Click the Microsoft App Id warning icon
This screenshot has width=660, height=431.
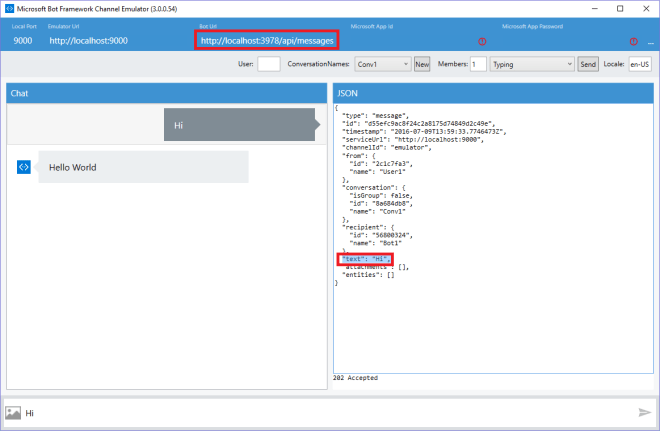481,41
